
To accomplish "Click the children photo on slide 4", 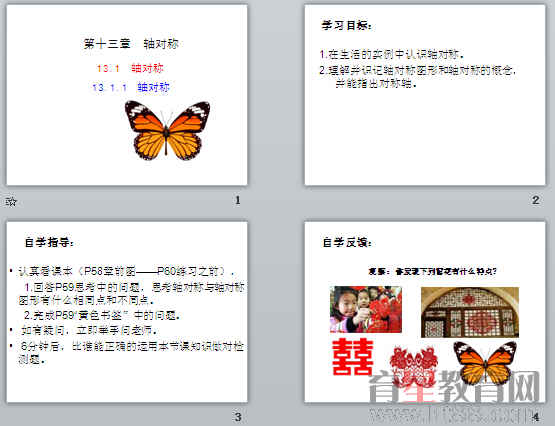I will (x=366, y=309).
